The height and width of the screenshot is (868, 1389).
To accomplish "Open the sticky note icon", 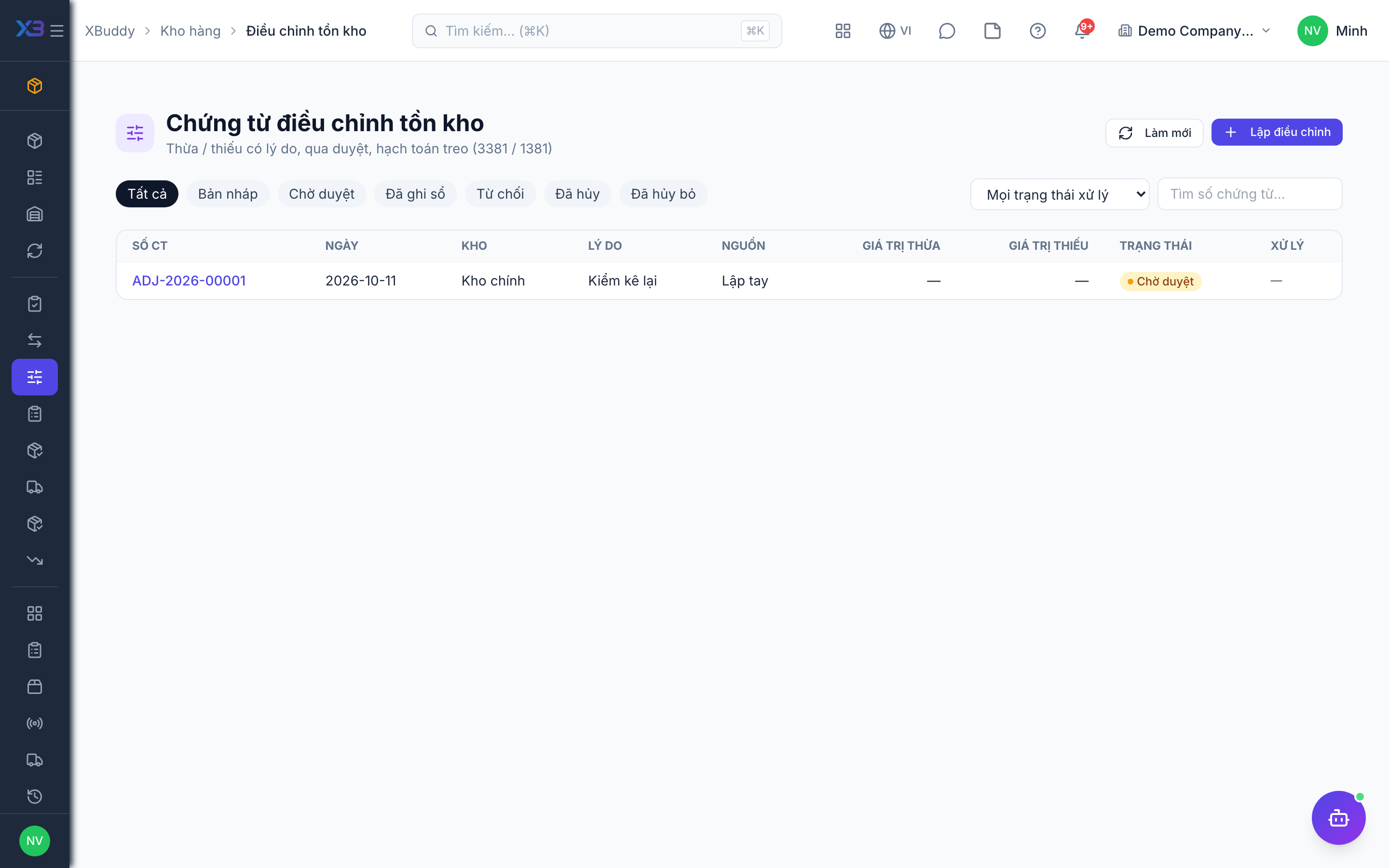I will [x=992, y=30].
